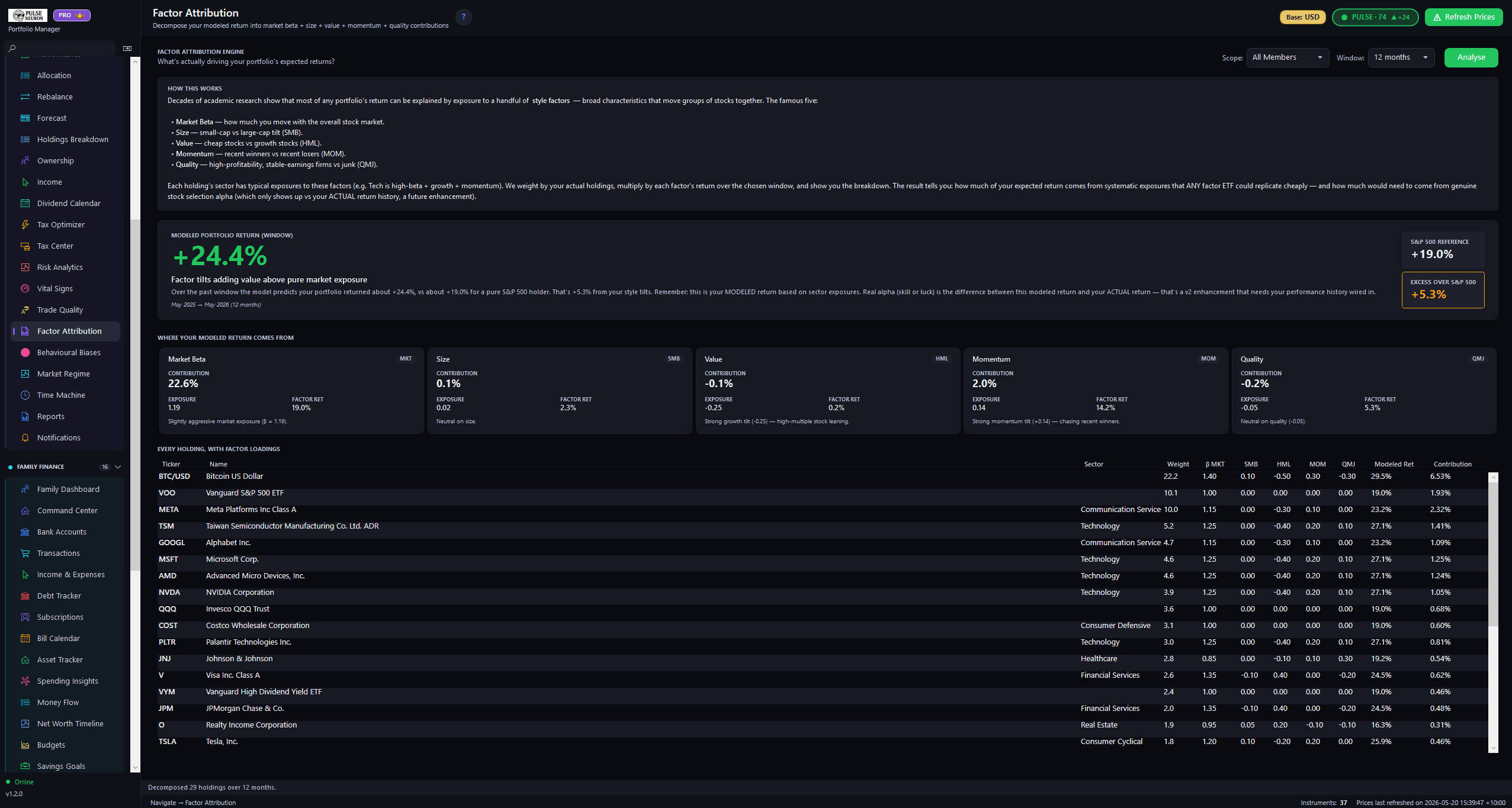This screenshot has width=1512, height=808.
Task: Click the holdings table scrollbar down arrow
Action: coord(1493,748)
